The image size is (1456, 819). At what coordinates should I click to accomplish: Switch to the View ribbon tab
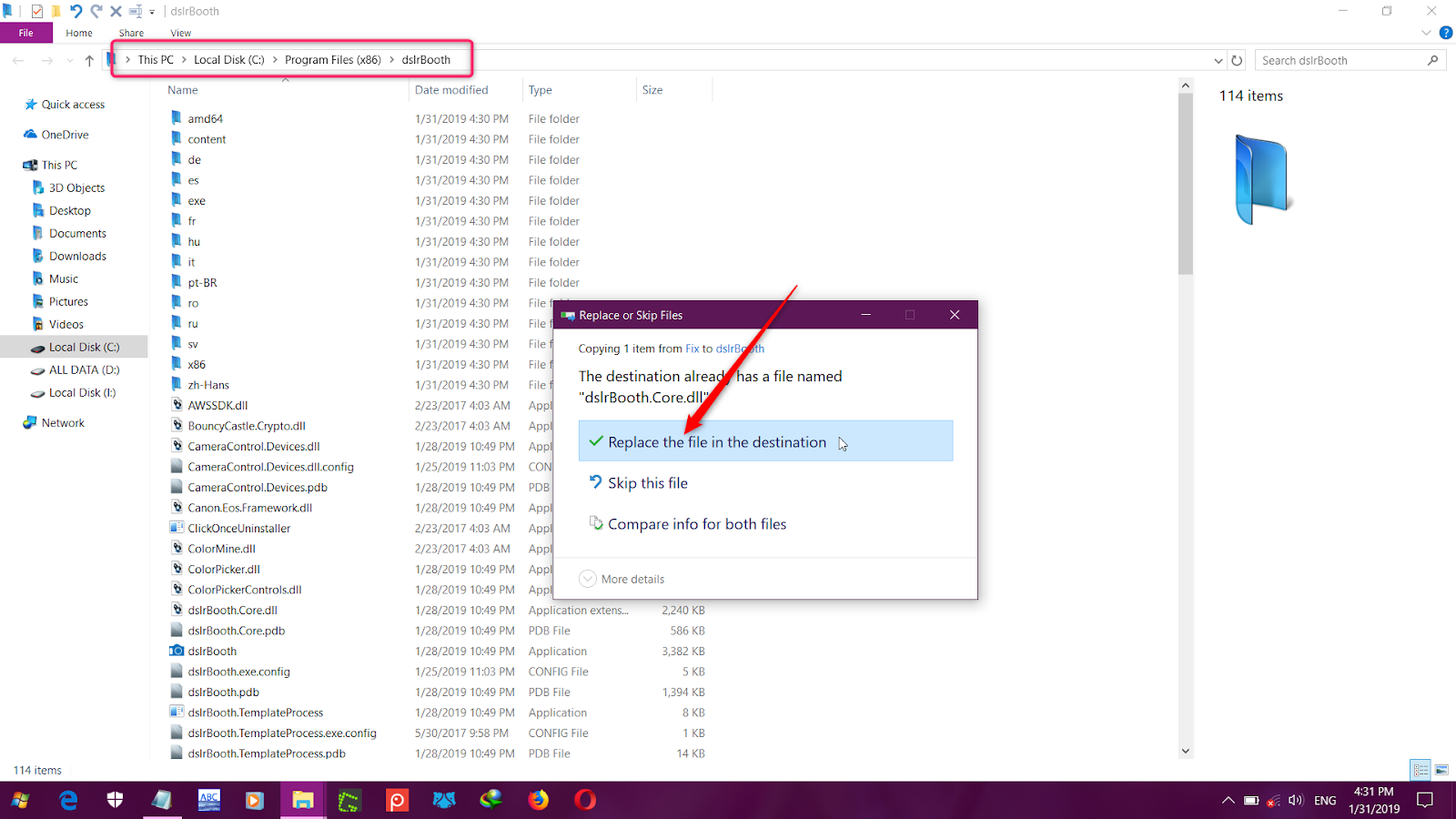(x=181, y=33)
